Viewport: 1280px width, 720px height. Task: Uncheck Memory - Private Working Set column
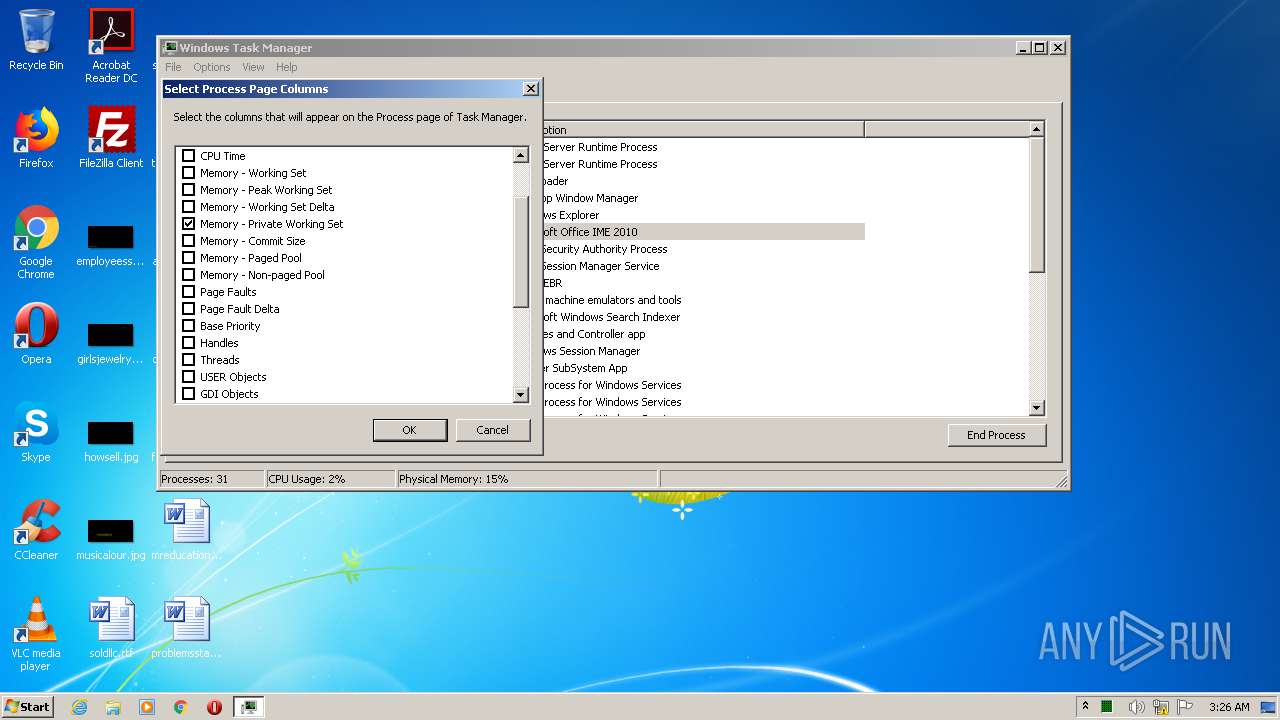click(188, 224)
